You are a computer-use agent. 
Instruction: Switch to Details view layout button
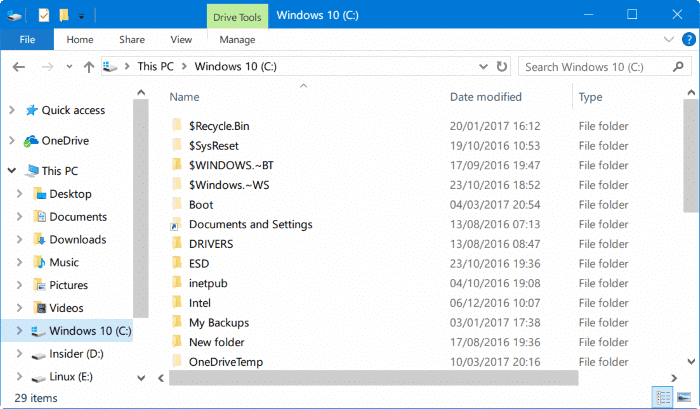coord(663,397)
